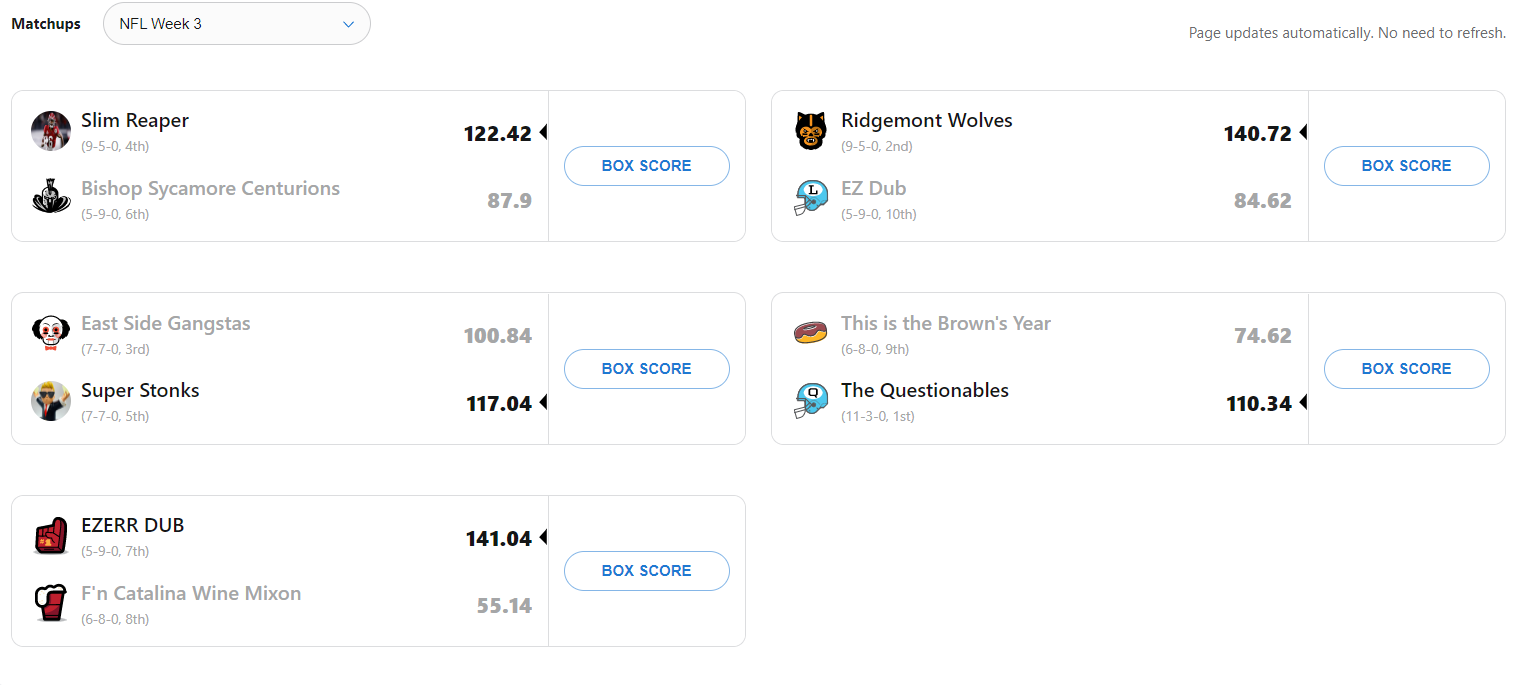Click the Slim Reaper team avatar
The height and width of the screenshot is (685, 1515).
point(51,131)
